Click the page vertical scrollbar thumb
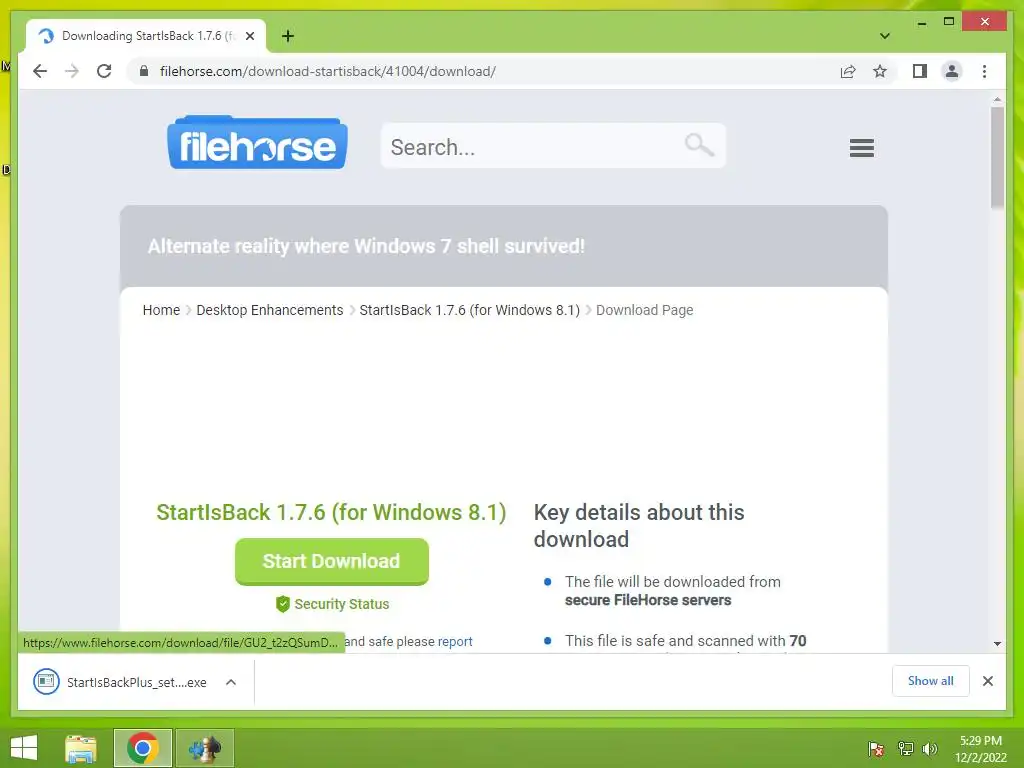 [997, 158]
